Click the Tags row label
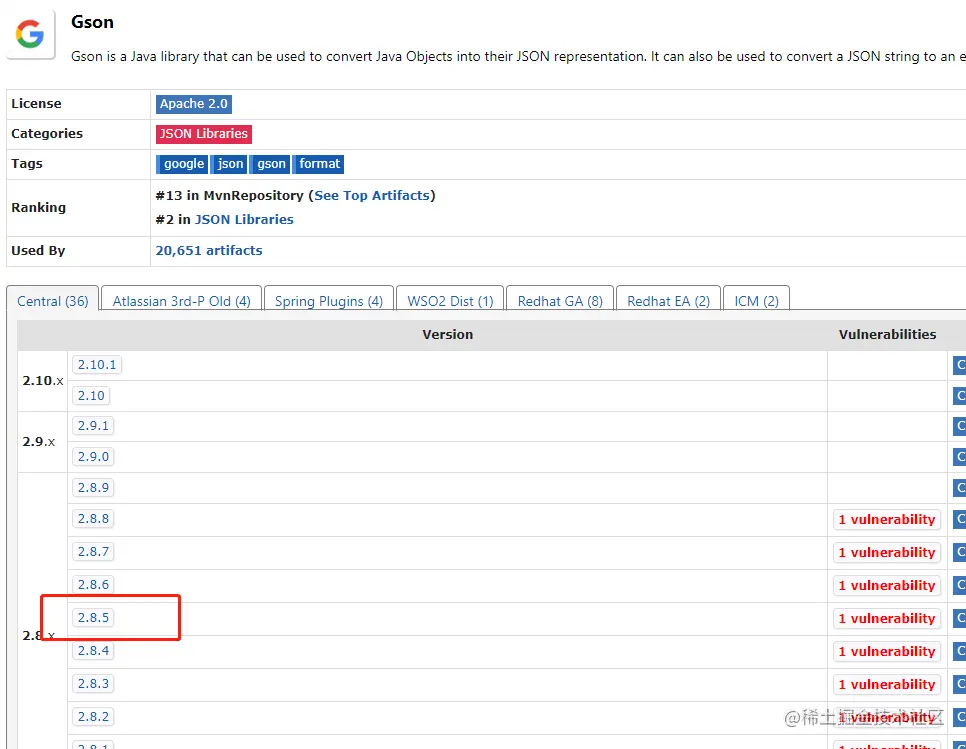 pos(26,163)
